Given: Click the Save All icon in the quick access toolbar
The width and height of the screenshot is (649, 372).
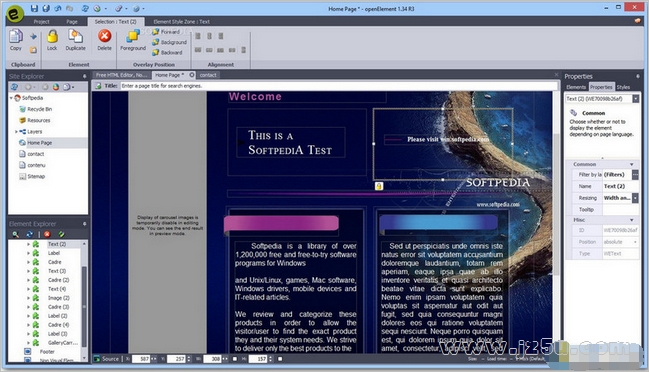Looking at the screenshot, I should point(46,8).
